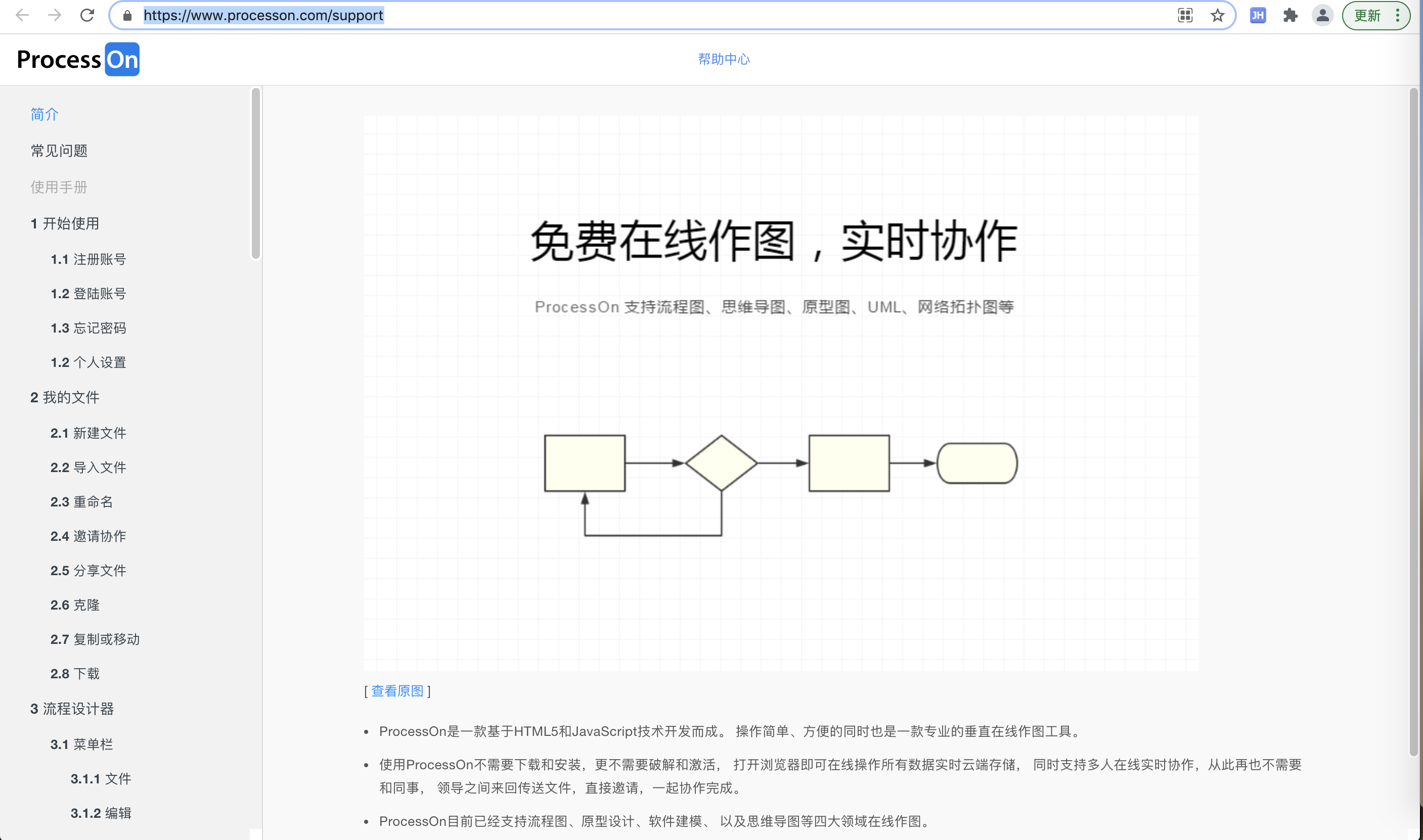This screenshot has height=840, width=1423.
Task: Click the 更新 update button
Action: tap(1367, 15)
